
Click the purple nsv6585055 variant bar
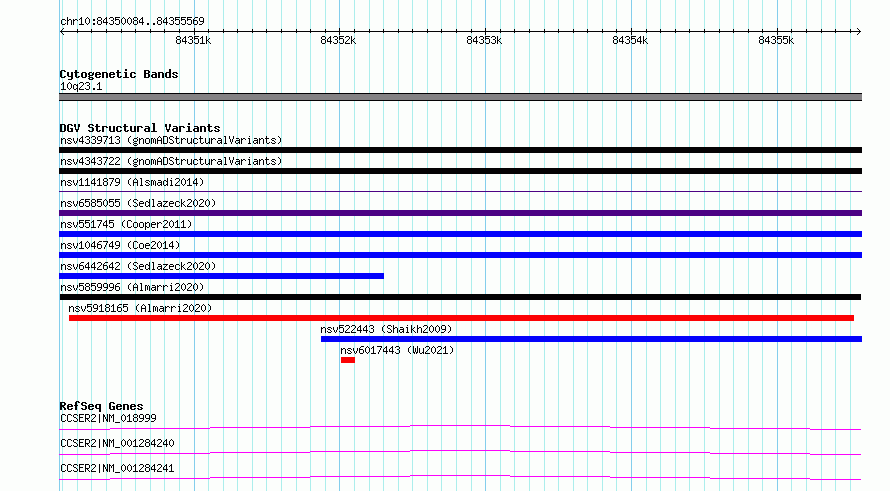(x=460, y=213)
